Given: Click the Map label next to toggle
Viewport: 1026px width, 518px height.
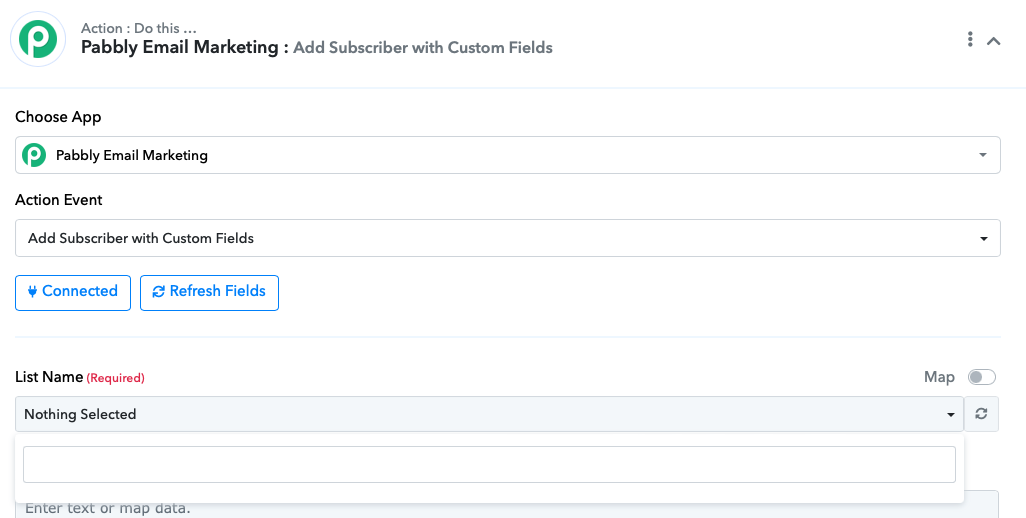Looking at the screenshot, I should pos(939,377).
